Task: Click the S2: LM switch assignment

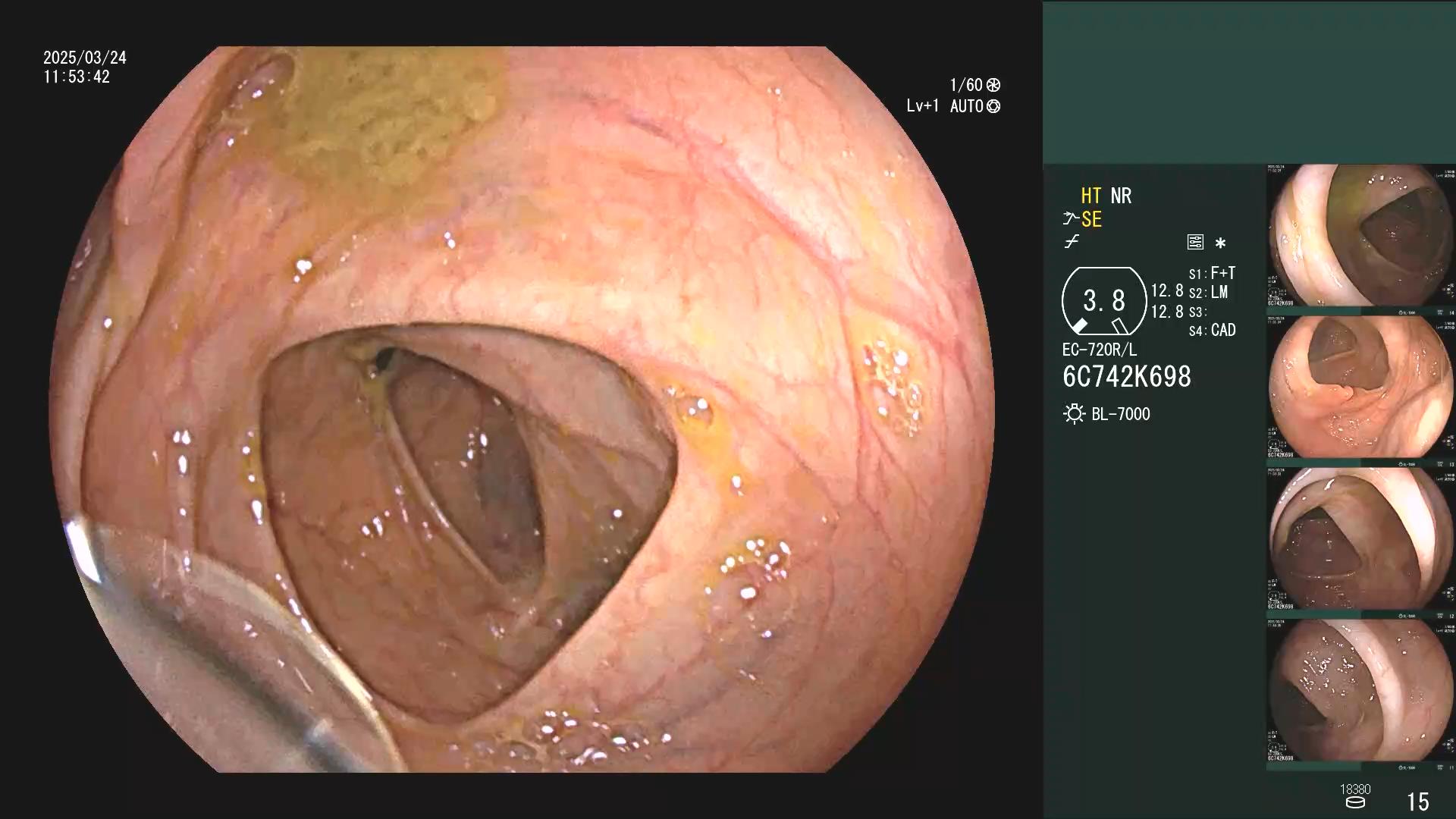Action: tap(1208, 292)
